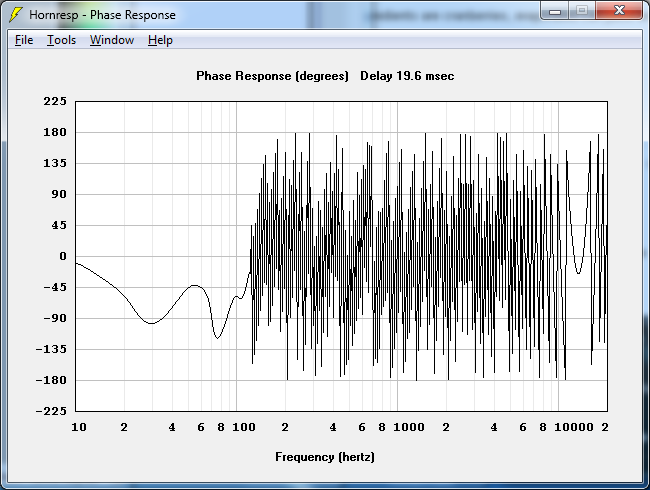
Task: Click the 1000 frequency axis label
Action: pyautogui.click(x=409, y=427)
